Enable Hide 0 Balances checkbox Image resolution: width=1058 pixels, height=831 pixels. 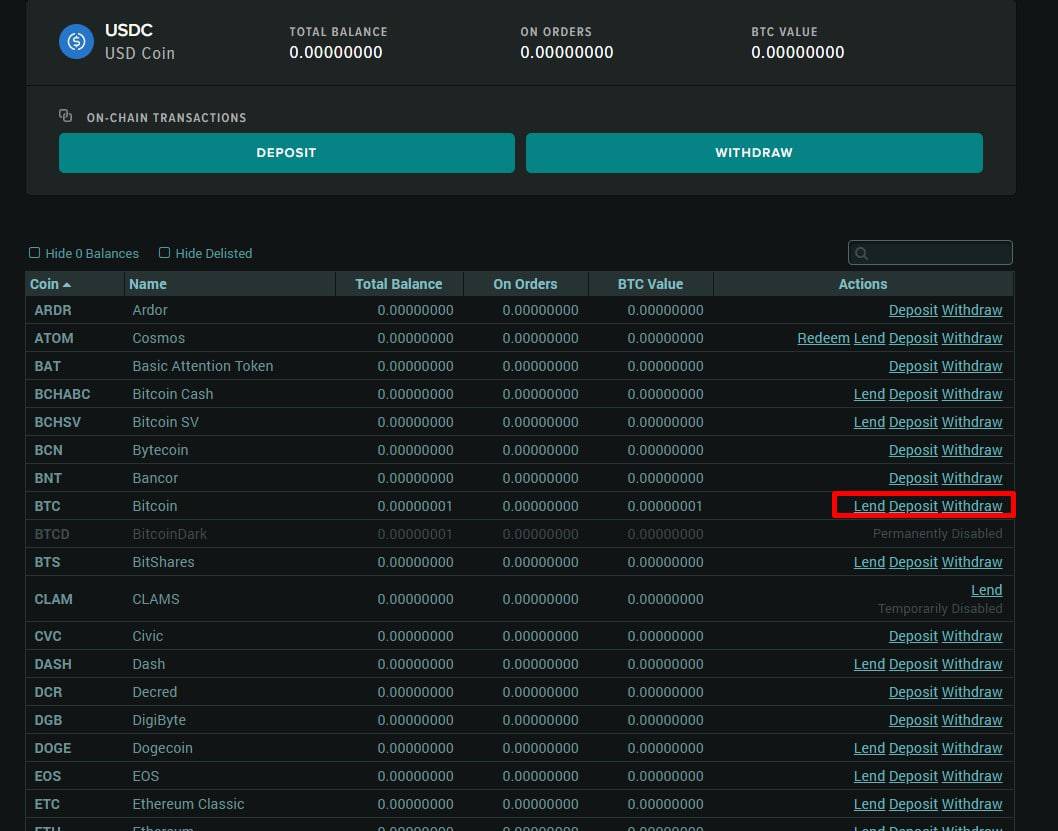35,253
